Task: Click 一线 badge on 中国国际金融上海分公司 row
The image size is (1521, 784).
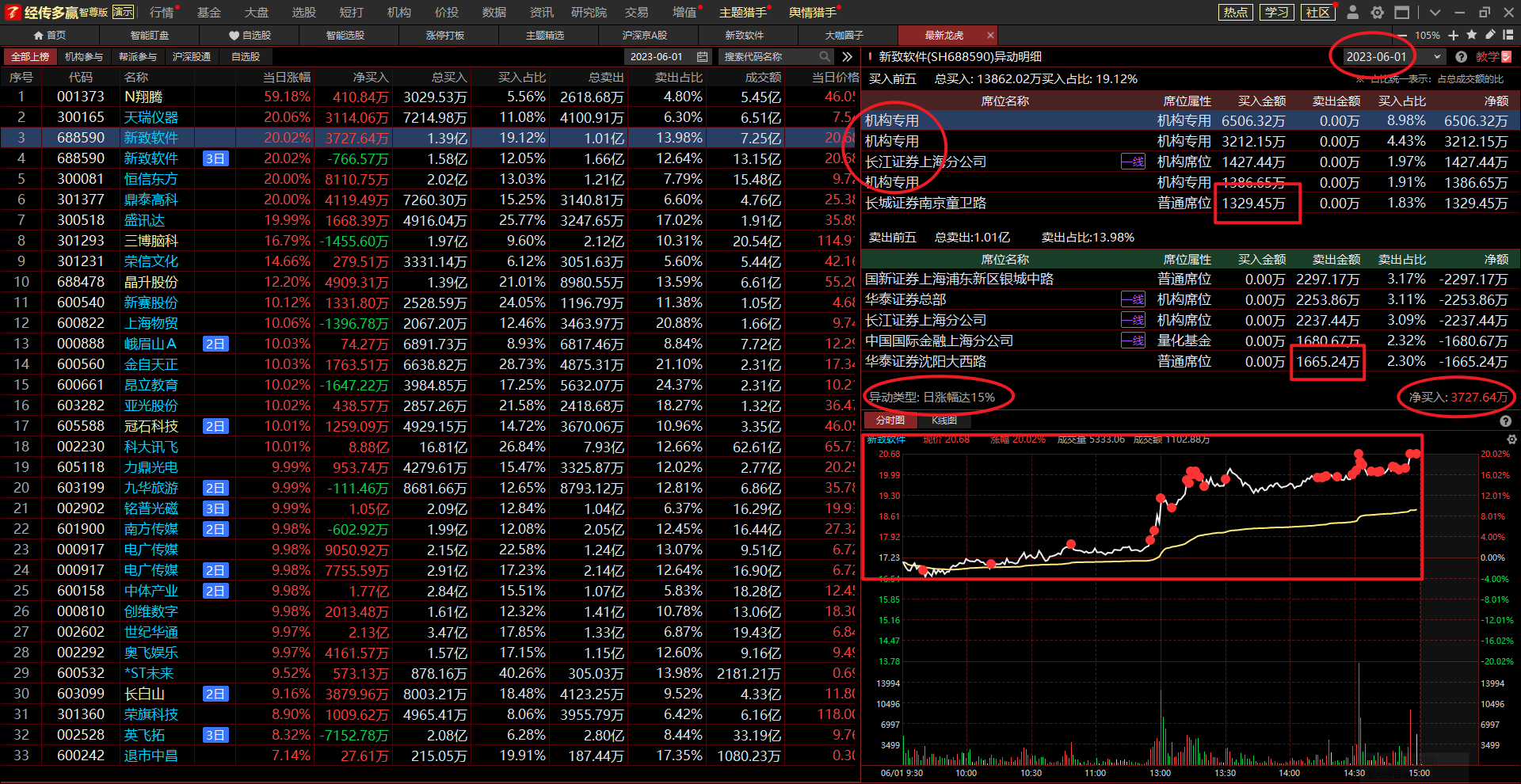Action: coord(1133,341)
